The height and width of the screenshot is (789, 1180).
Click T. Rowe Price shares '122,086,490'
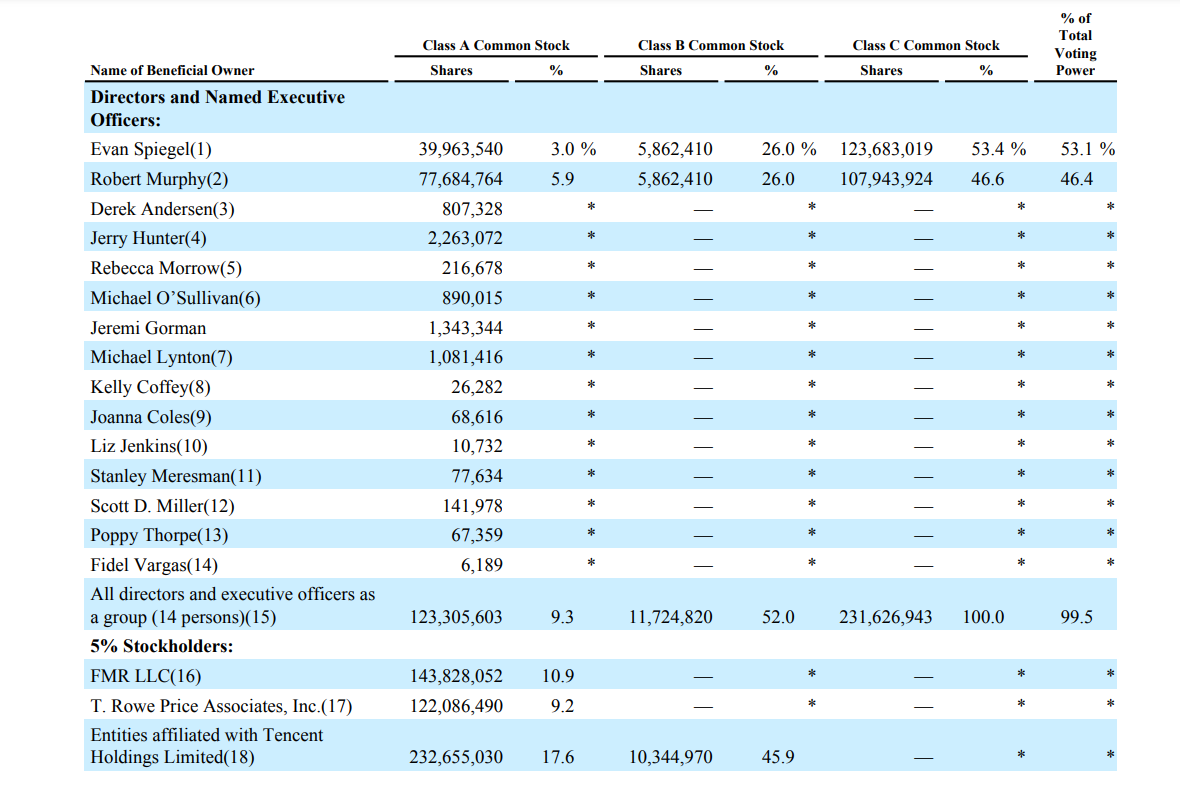click(456, 706)
